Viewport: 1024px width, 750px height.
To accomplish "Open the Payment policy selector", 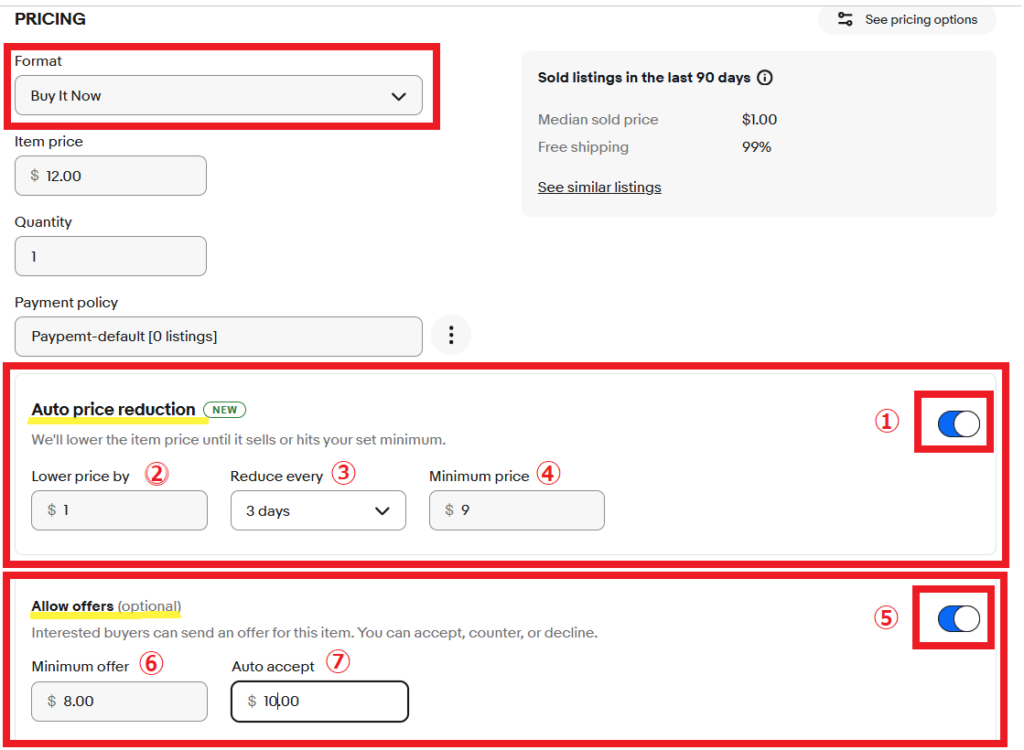I will 218,337.
